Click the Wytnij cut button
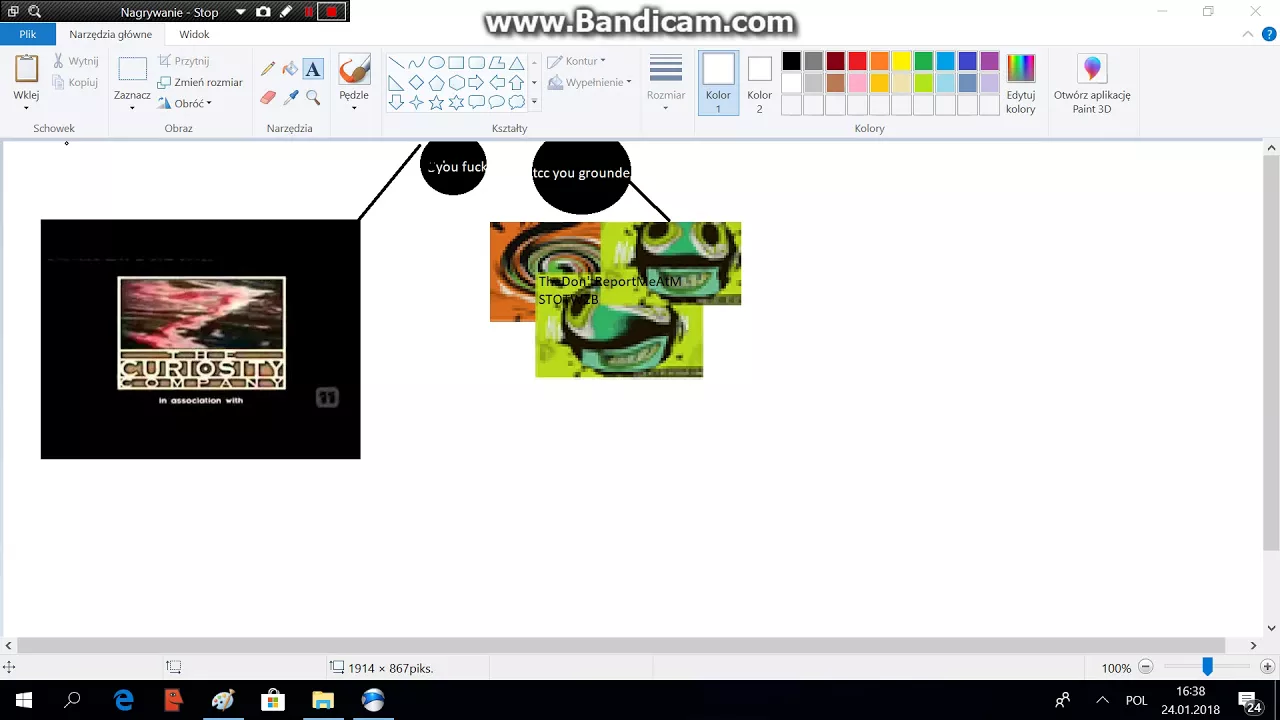Screen dimensions: 1280x720 pos(76,61)
